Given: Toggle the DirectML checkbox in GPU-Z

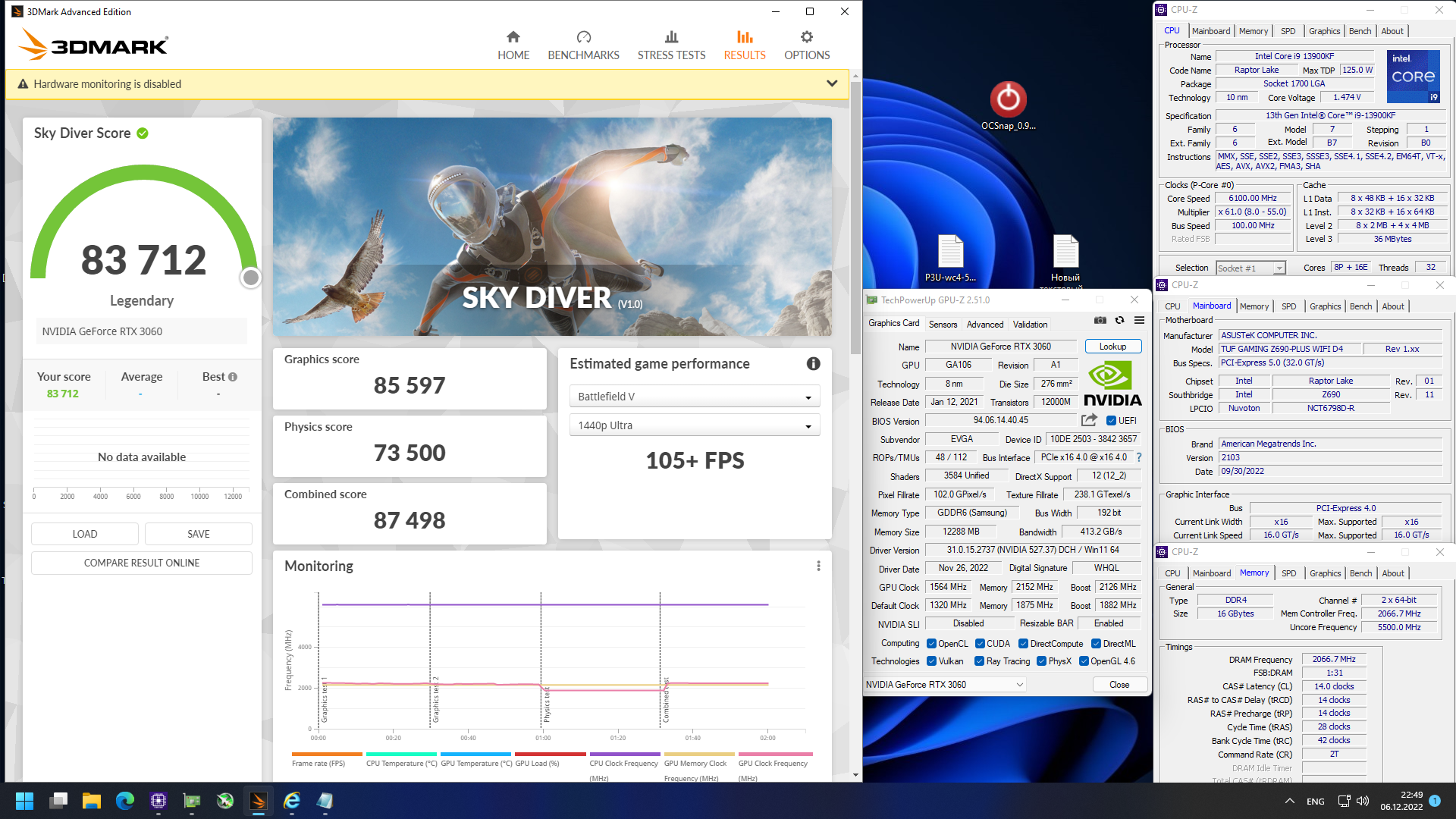Looking at the screenshot, I should [x=1096, y=644].
